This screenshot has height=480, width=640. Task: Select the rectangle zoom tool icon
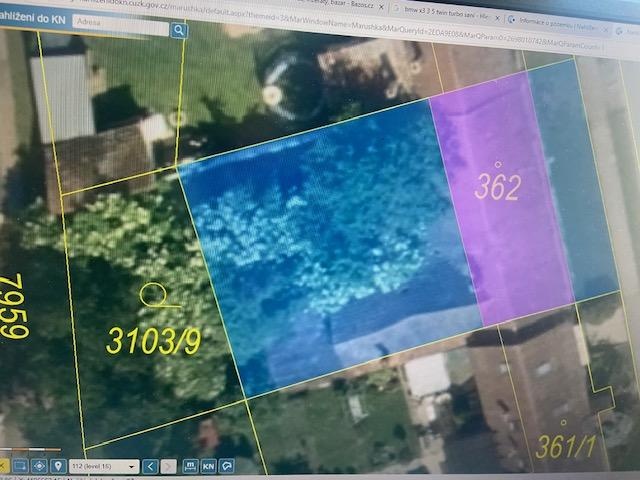coord(20,466)
